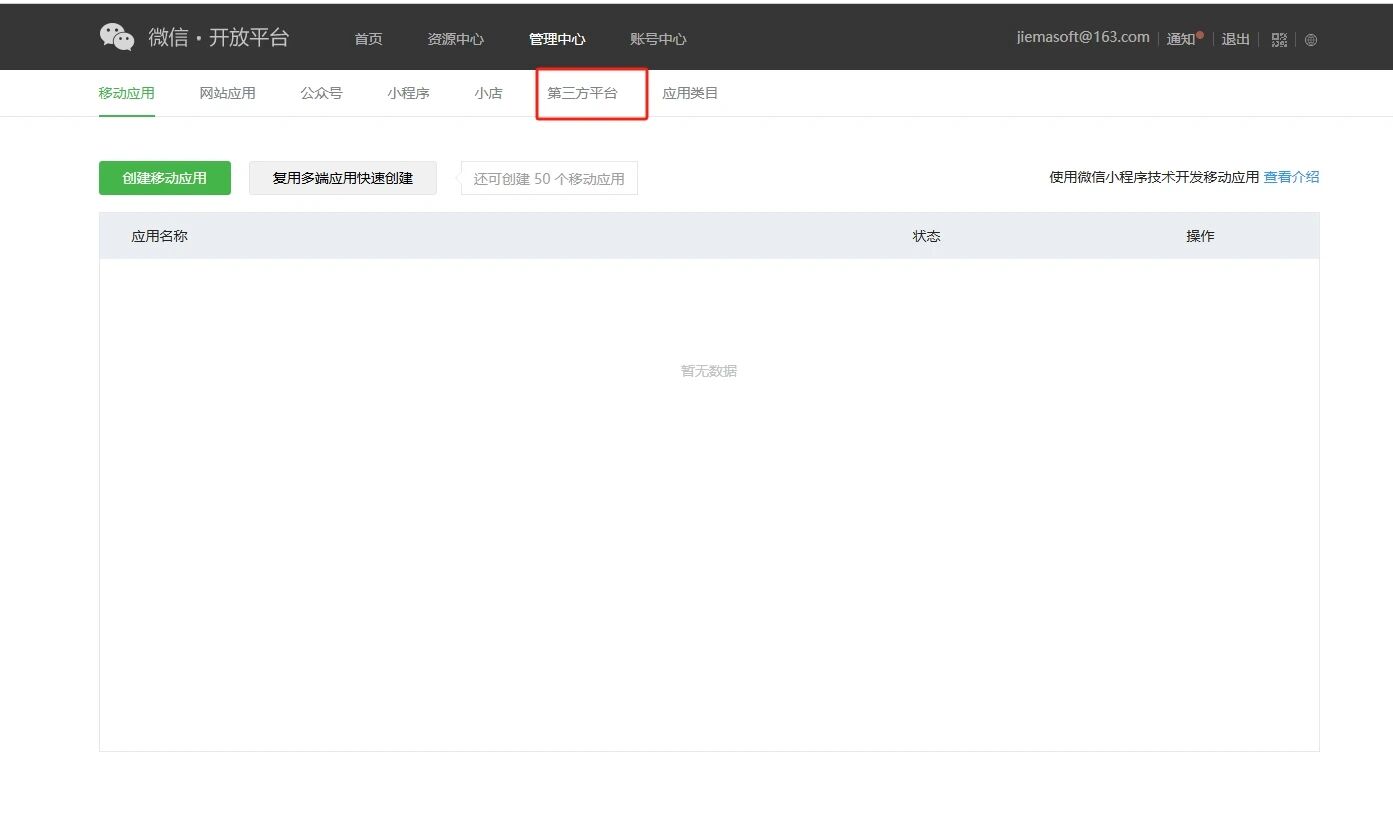This screenshot has height=816, width=1393.
Task: Select 管理中心 in top navigation
Action: point(557,39)
